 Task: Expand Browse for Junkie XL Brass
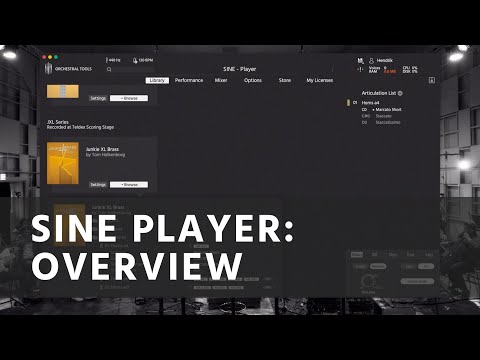click(129, 185)
